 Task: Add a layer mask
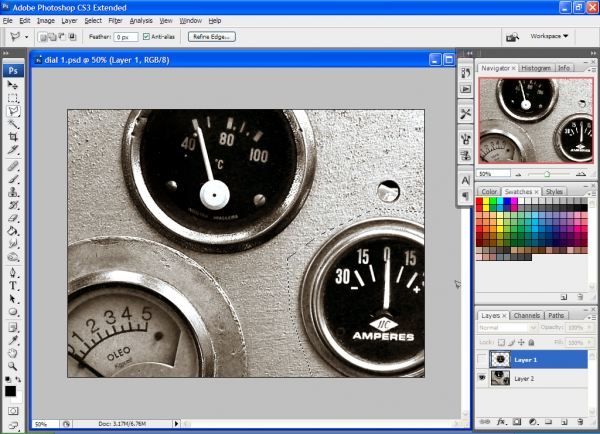[517, 422]
